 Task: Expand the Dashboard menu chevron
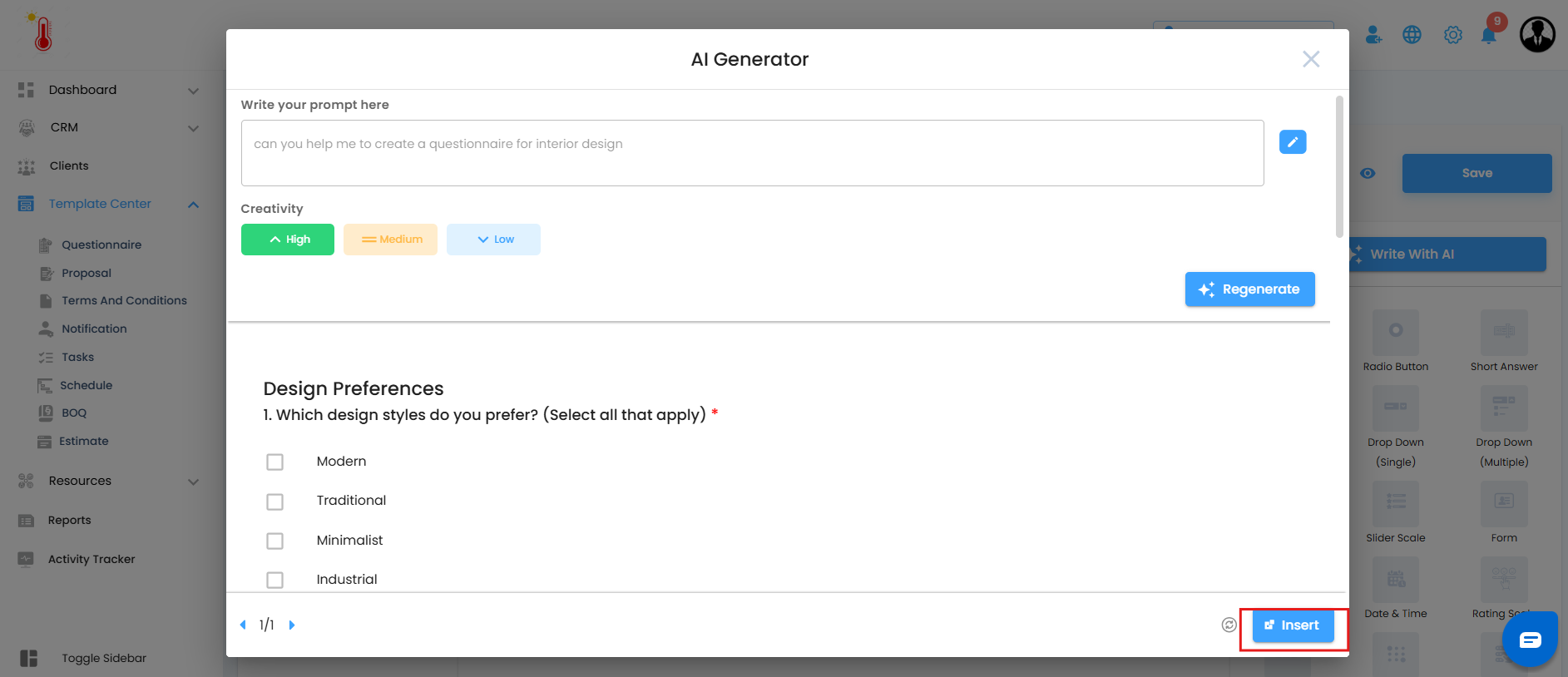pyautogui.click(x=193, y=91)
